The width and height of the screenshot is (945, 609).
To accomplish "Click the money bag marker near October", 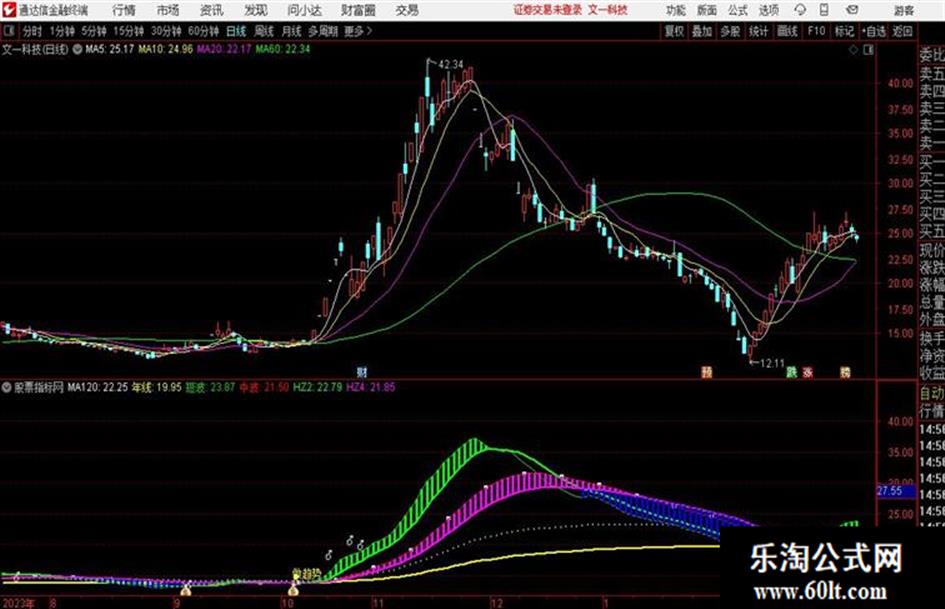I will (294, 589).
